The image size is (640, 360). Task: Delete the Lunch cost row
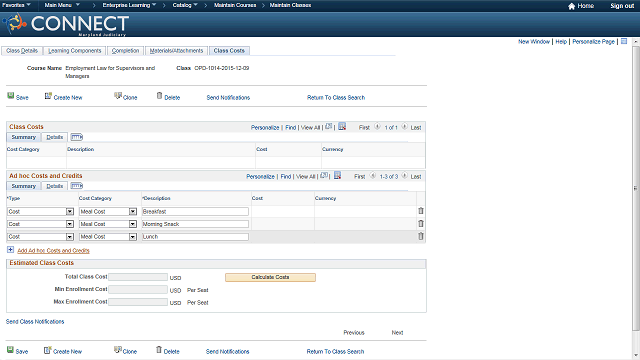tap(421, 236)
